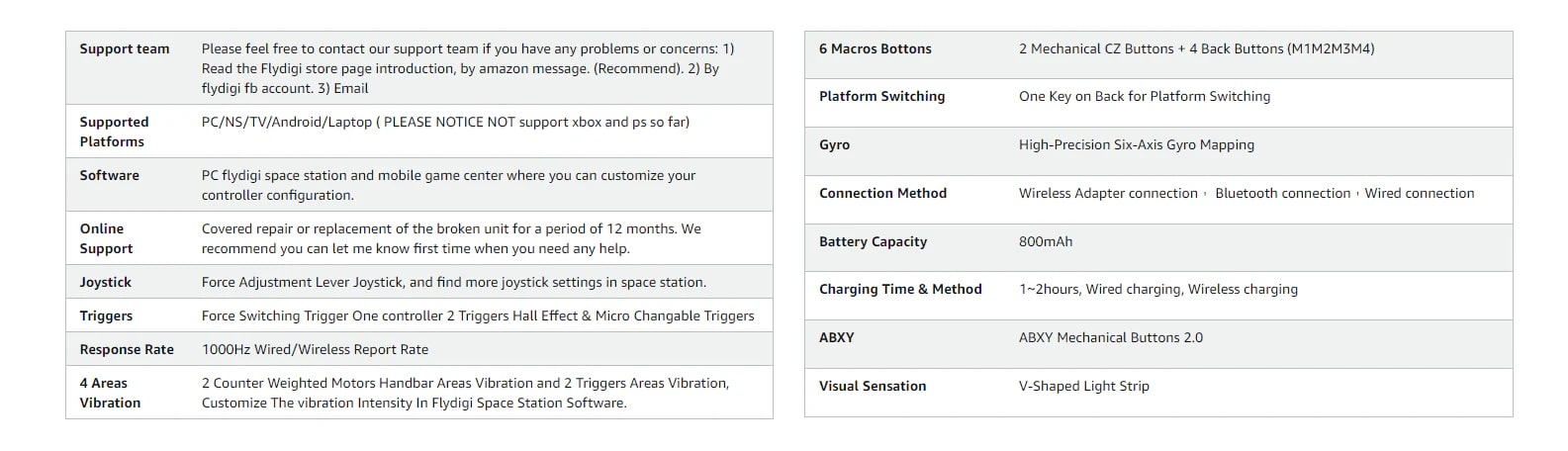This screenshot has width=1568, height=451.
Task: Select the Triggers row heading
Action: click(x=106, y=316)
